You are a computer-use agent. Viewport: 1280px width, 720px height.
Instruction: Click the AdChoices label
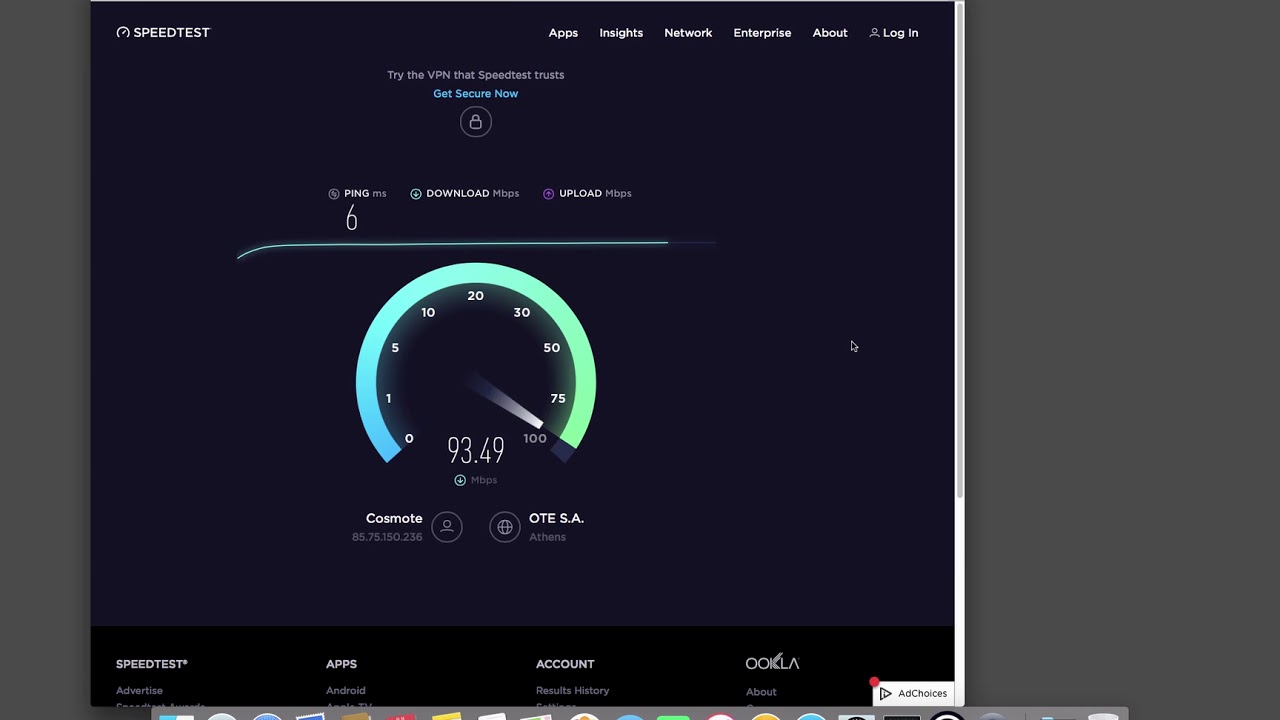[x=922, y=693]
